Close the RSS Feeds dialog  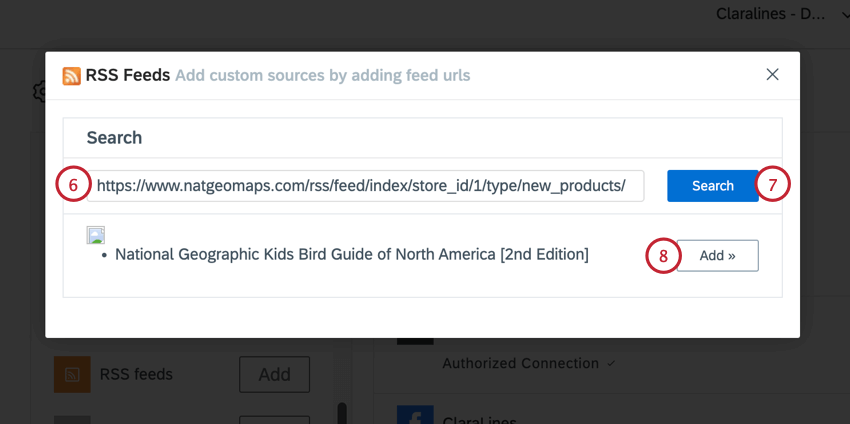[772, 75]
